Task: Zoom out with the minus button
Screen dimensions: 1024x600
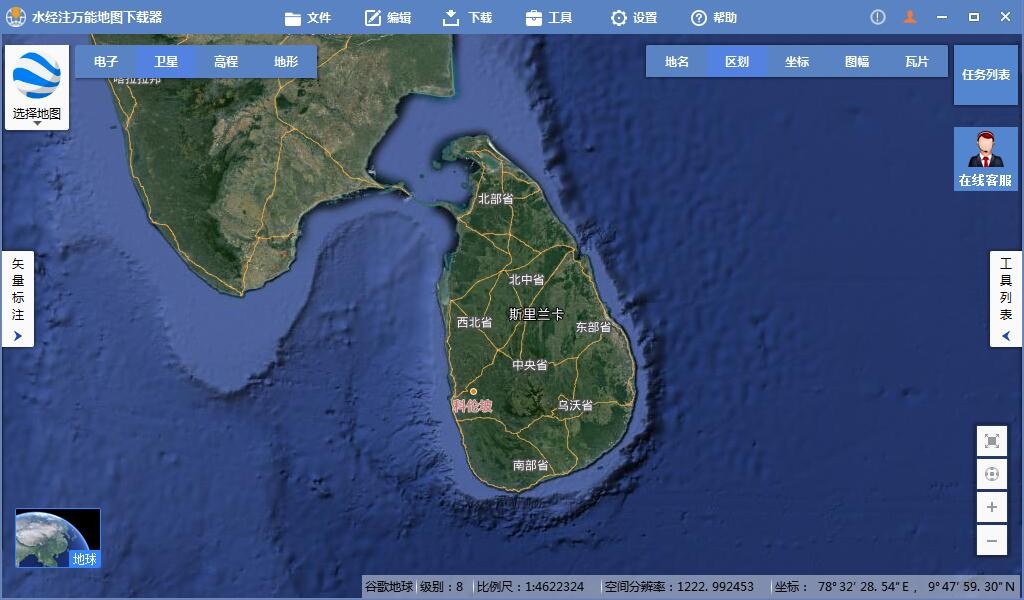Action: point(991,540)
